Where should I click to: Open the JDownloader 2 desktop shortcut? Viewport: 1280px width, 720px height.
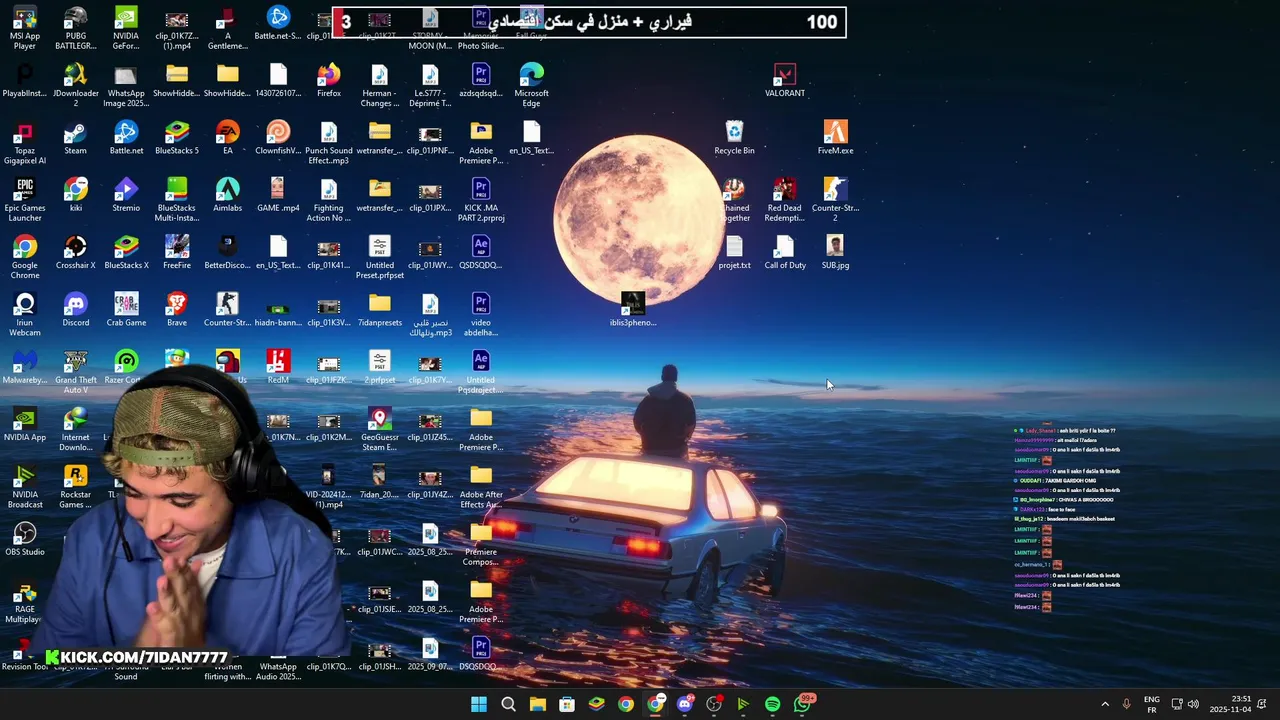76,85
